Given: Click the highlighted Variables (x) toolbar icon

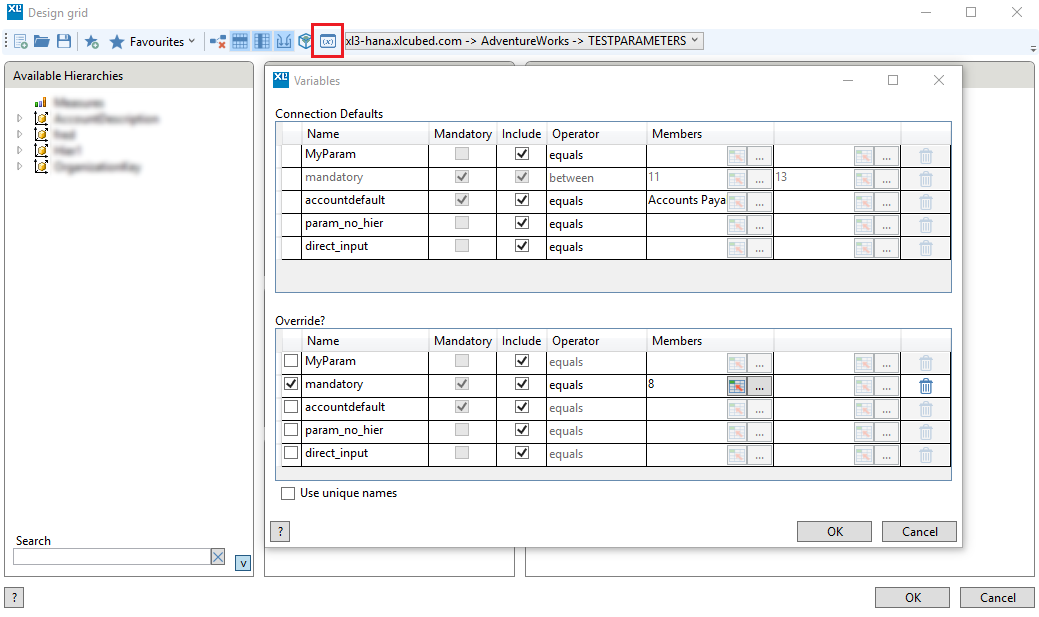Looking at the screenshot, I should pyautogui.click(x=327, y=41).
